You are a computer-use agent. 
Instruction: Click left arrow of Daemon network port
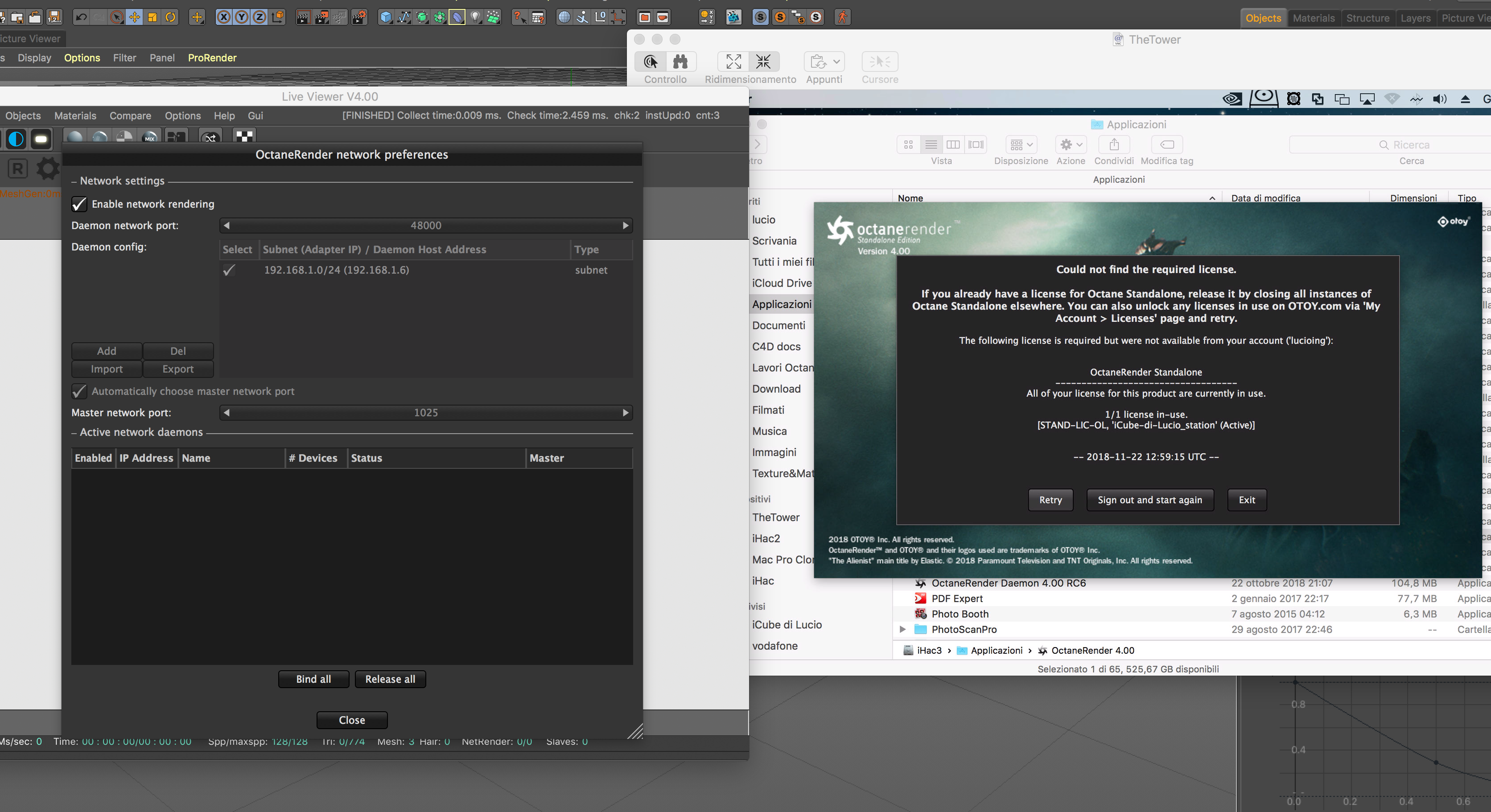227,225
